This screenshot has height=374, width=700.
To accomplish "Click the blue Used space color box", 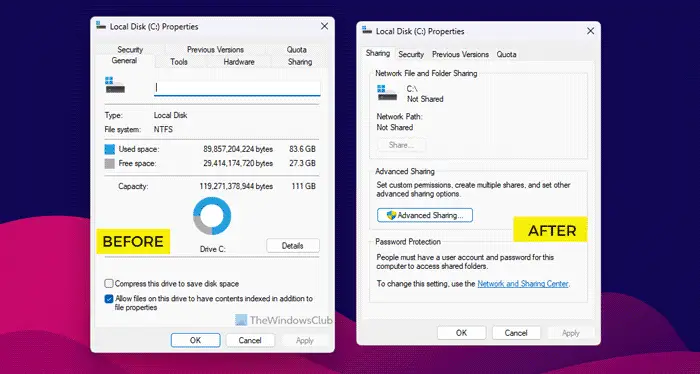I will pos(109,149).
